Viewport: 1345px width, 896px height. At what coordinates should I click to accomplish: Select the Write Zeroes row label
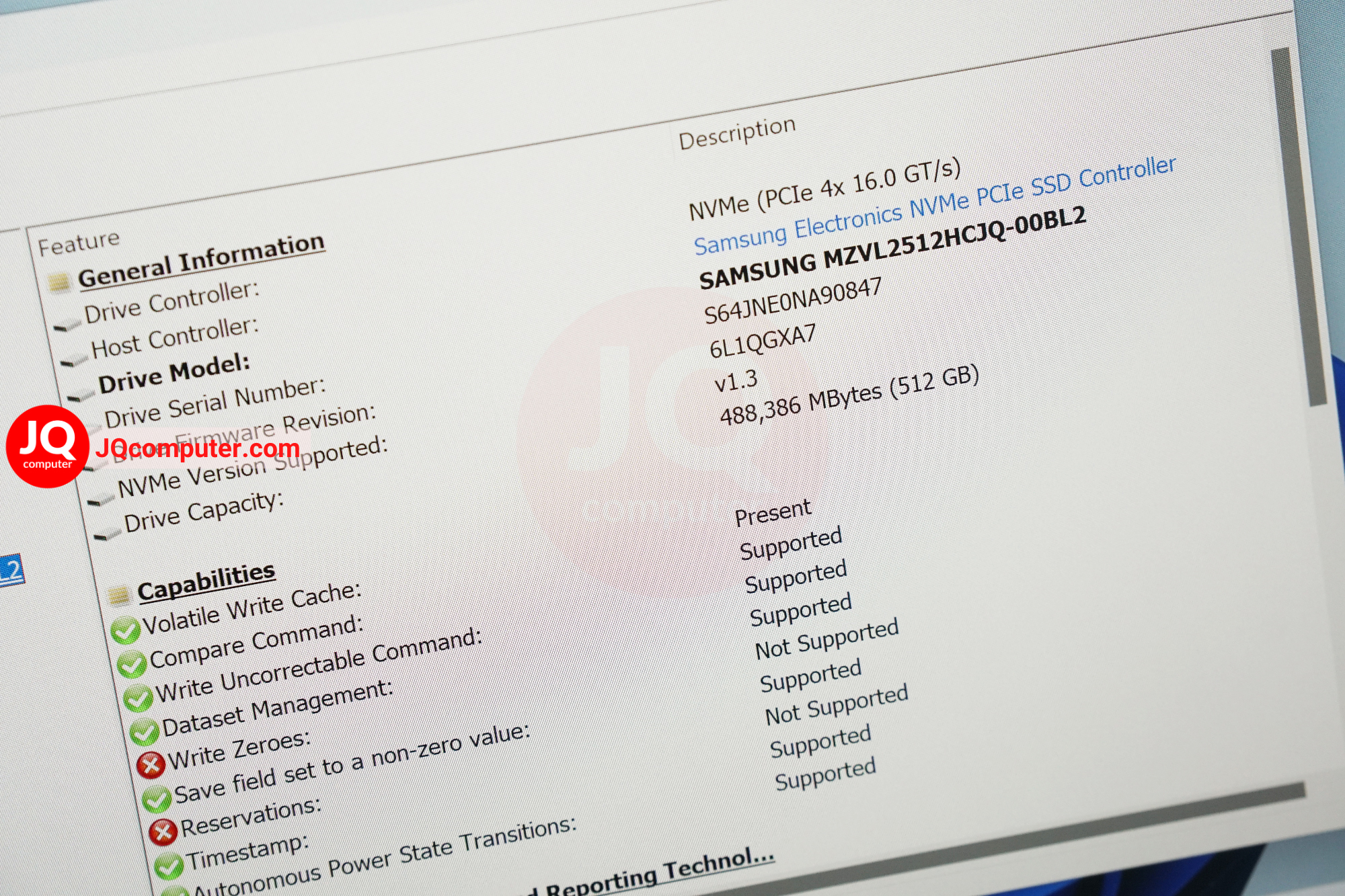(239, 750)
